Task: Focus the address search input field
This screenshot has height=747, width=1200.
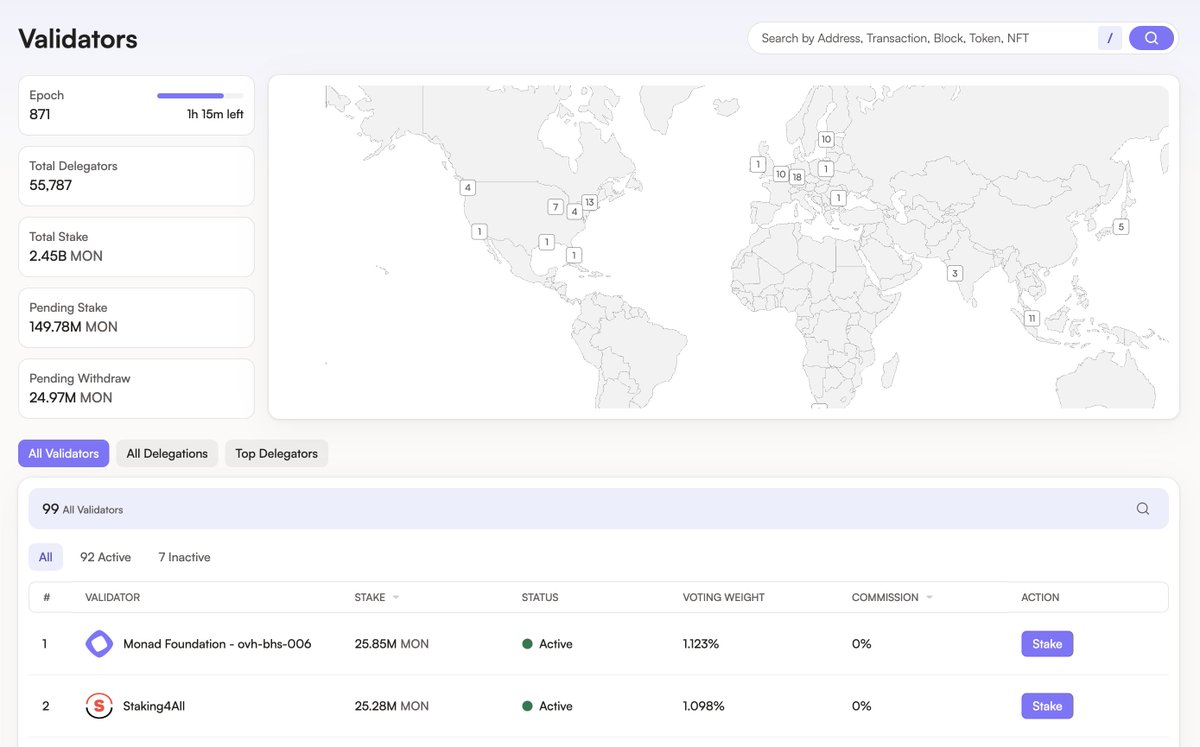Action: pyautogui.click(x=925, y=38)
